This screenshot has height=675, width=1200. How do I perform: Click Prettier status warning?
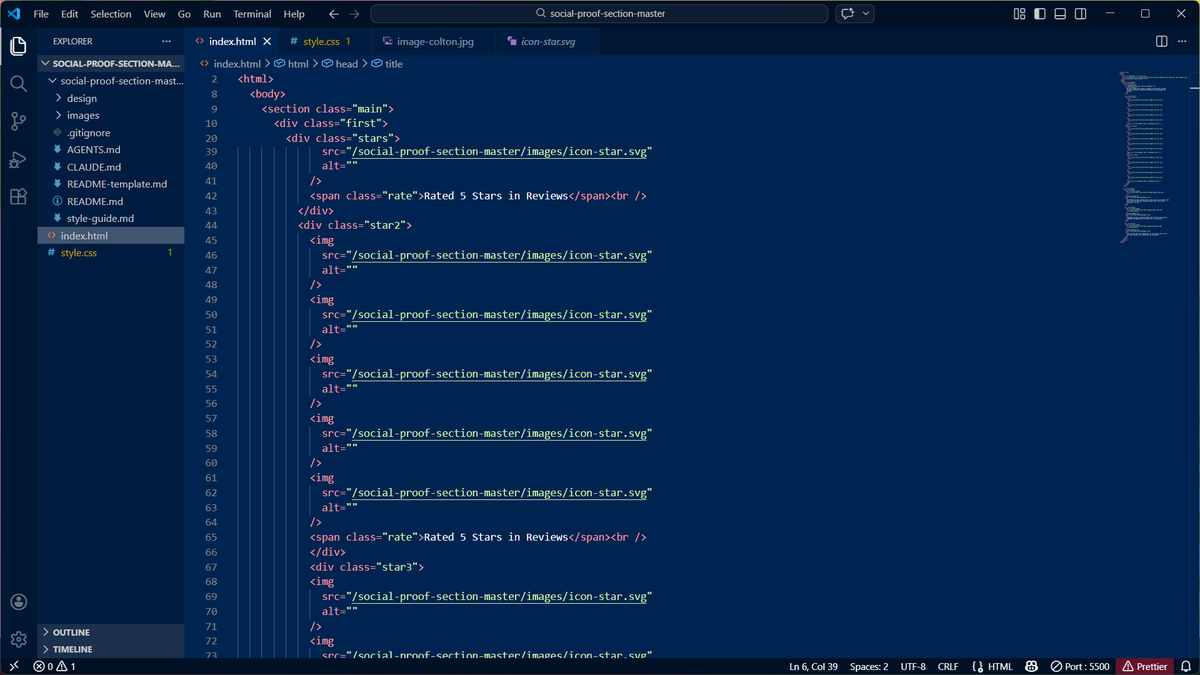coord(1145,666)
